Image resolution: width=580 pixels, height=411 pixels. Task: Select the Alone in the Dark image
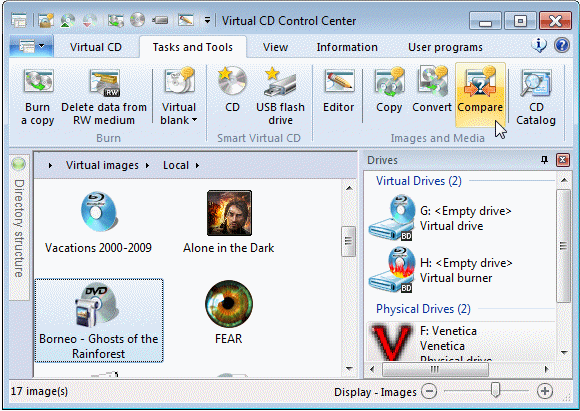pos(229,223)
